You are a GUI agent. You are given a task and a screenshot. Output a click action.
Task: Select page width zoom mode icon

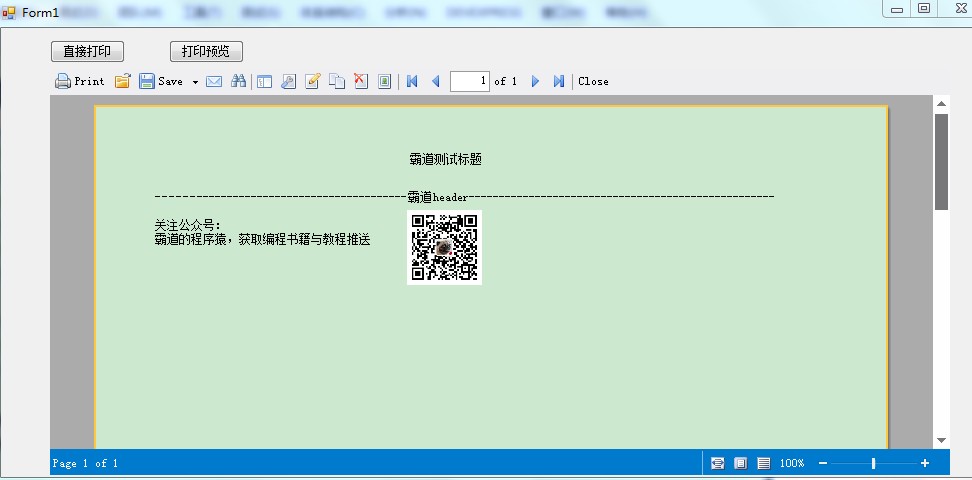coord(717,463)
